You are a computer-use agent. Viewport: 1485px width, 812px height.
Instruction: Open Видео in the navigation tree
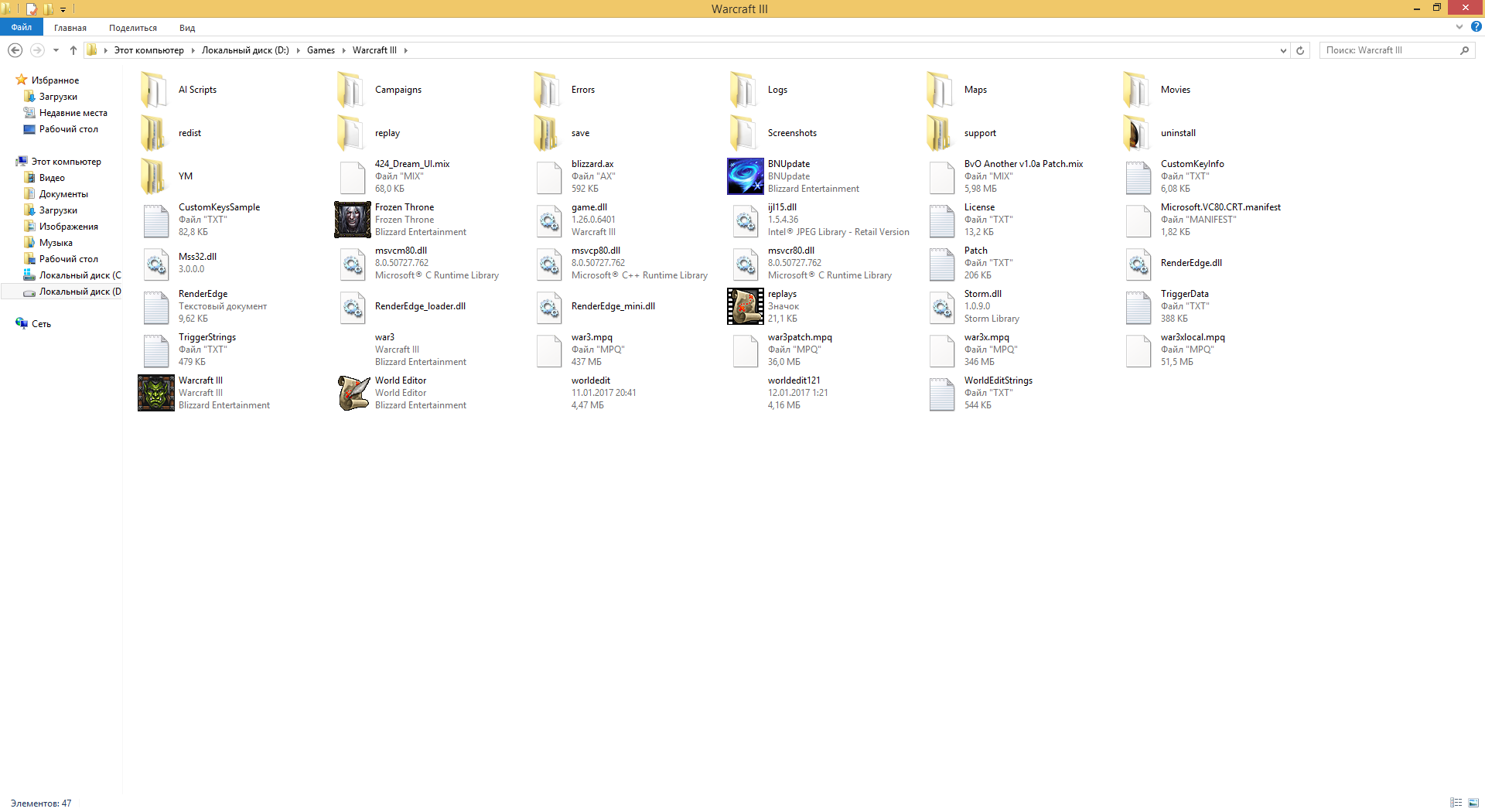pyautogui.click(x=52, y=178)
